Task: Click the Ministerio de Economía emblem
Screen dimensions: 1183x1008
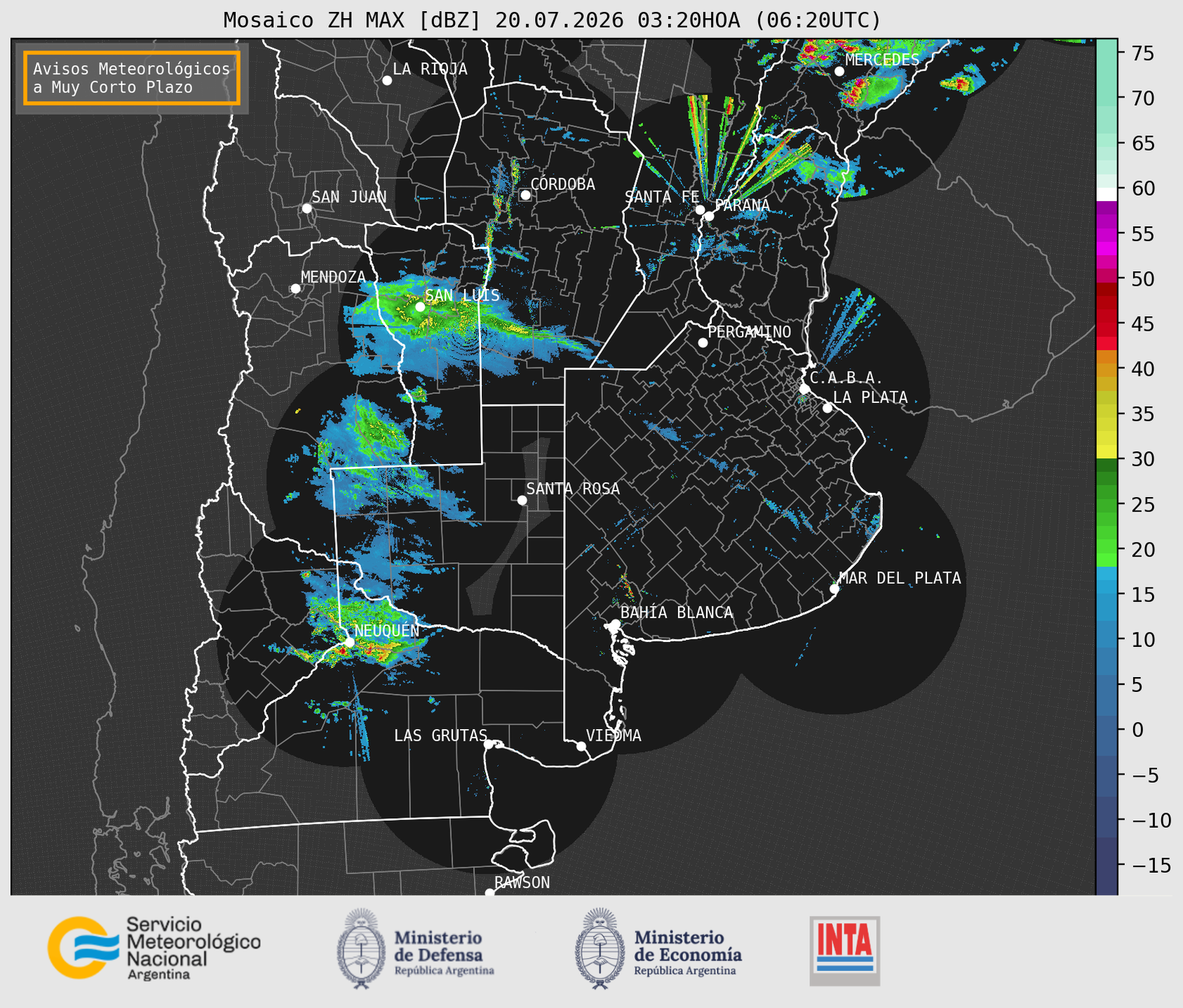Action: pos(600,948)
